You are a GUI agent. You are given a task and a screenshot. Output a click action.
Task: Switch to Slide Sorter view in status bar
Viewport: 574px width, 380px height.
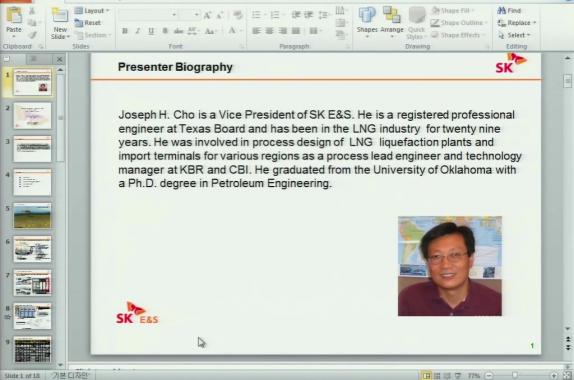437,376
